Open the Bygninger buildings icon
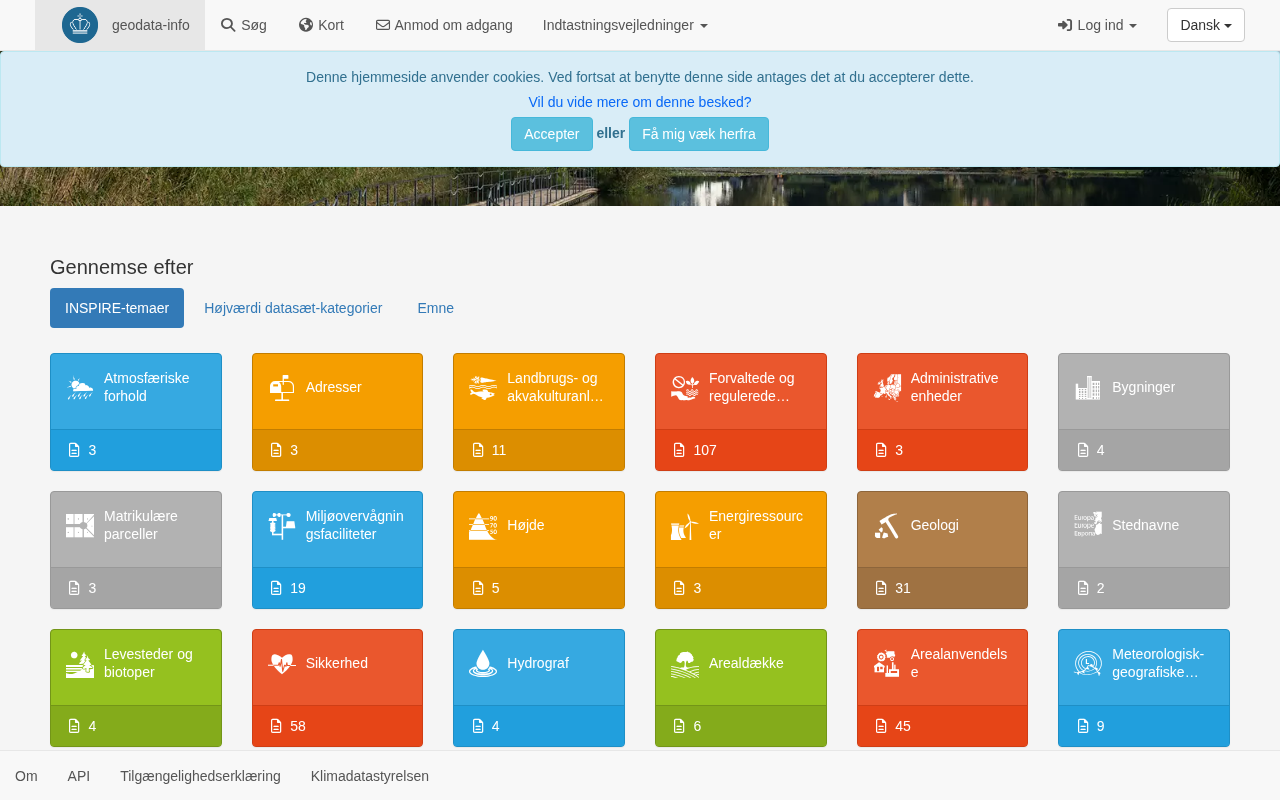This screenshot has width=1280, height=800. (x=1087, y=388)
